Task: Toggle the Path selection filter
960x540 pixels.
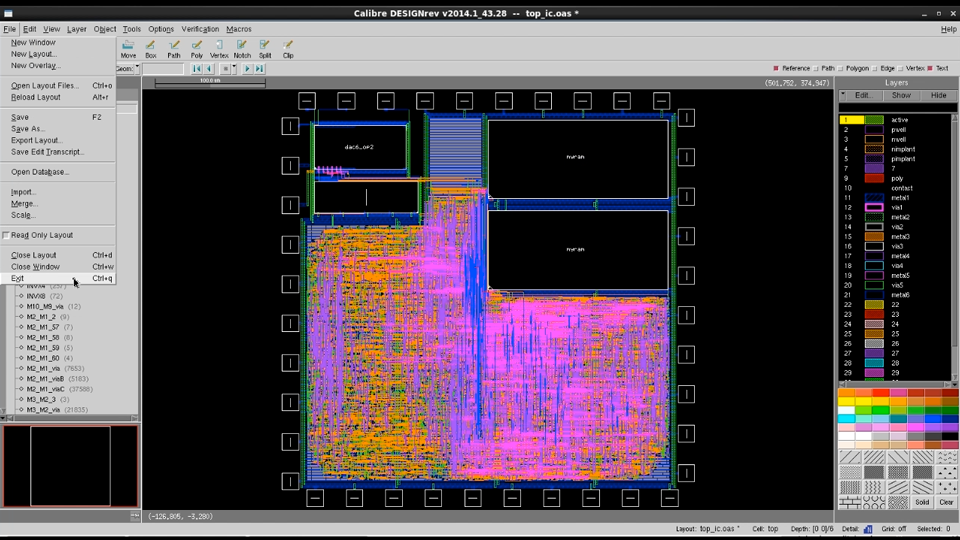Action: click(x=816, y=69)
